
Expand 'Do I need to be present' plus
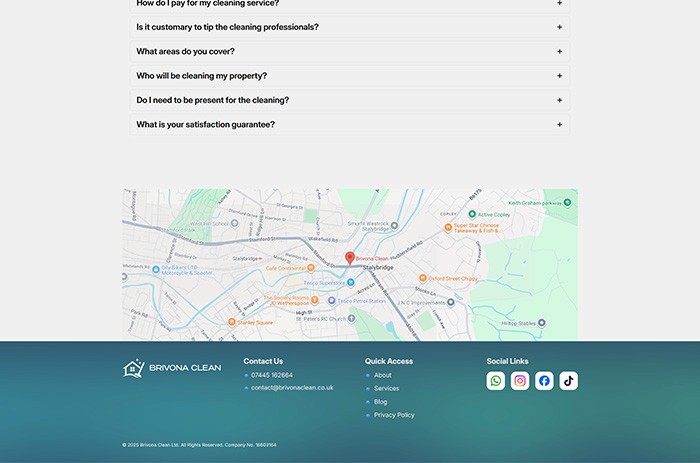(559, 100)
